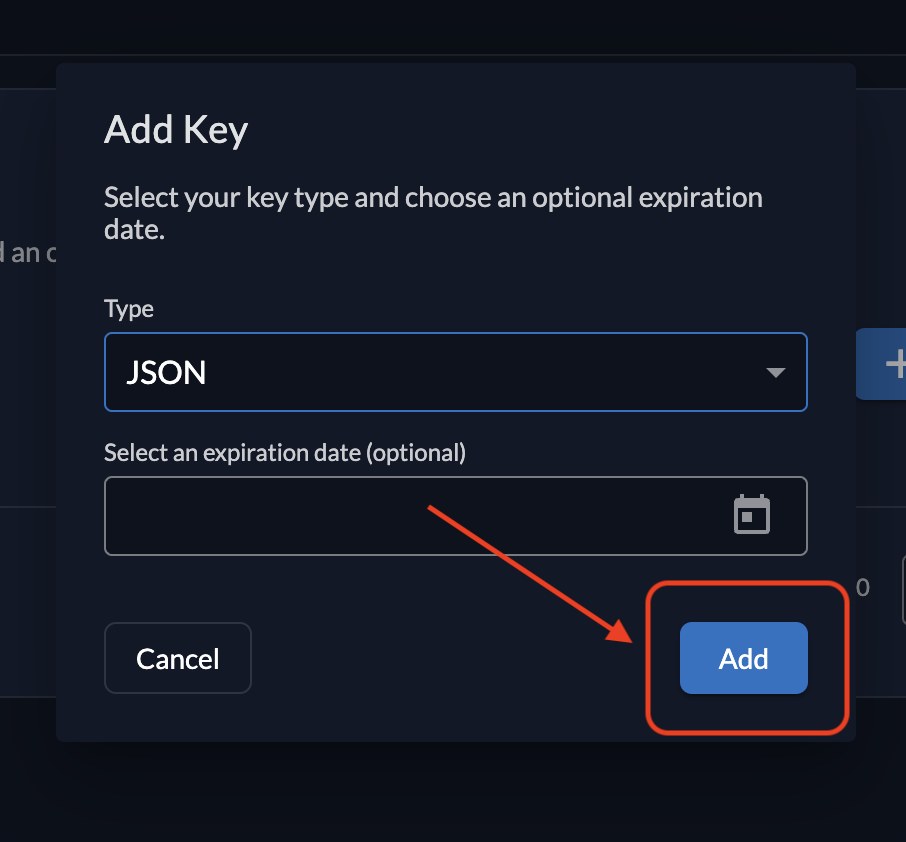Click the empty dialog area below the Cancel button
Viewport: 906px width, 842px height.
(x=178, y=718)
